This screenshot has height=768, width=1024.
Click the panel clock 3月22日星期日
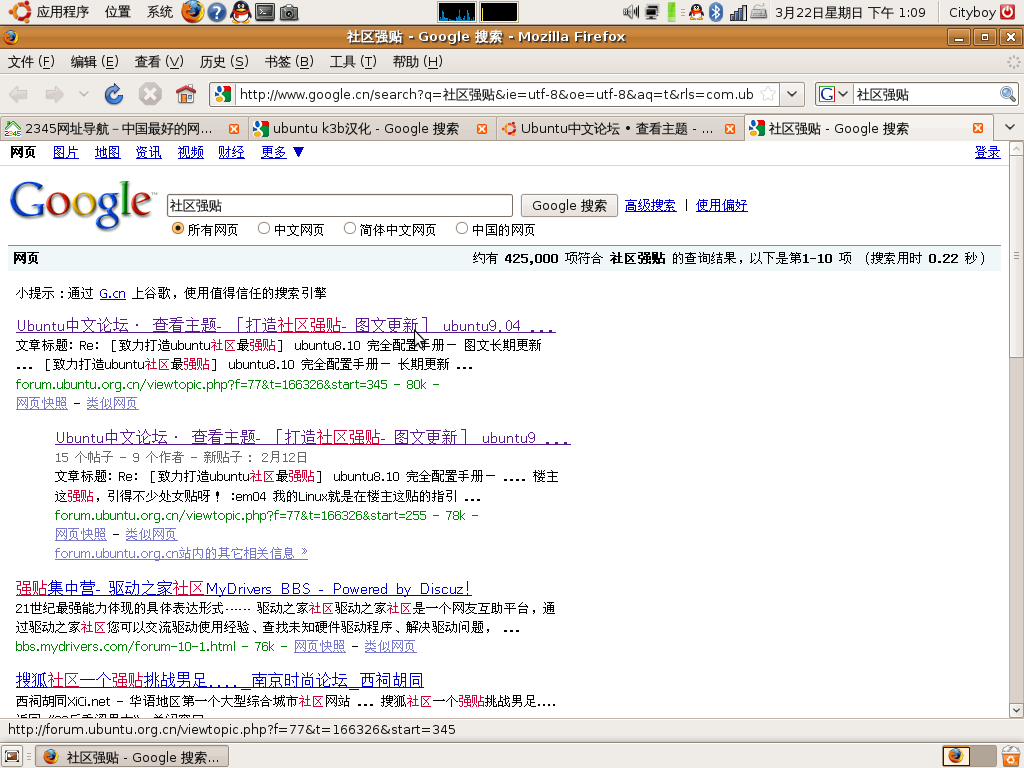click(850, 12)
